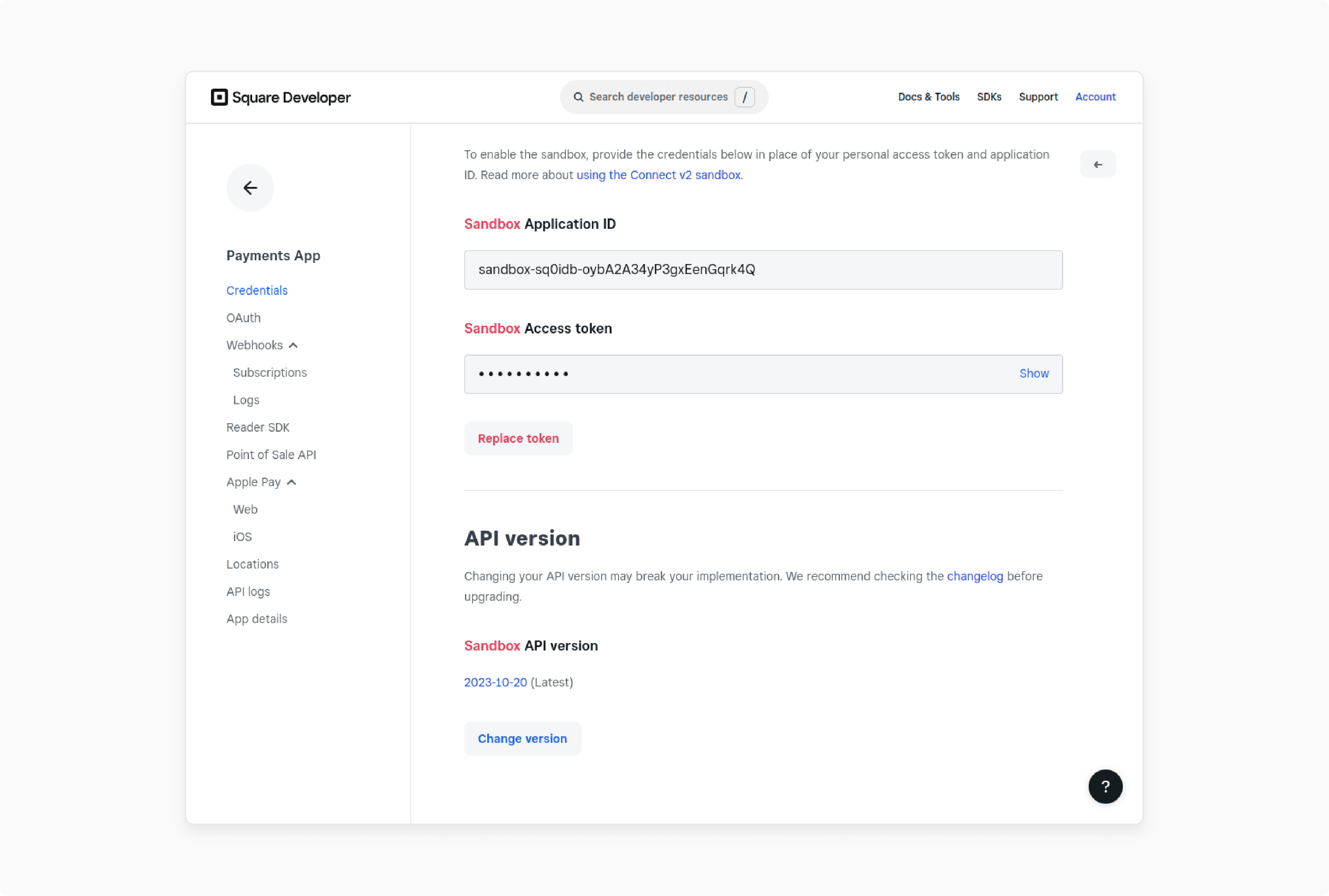Open the API logs sidebar item
The height and width of the screenshot is (896, 1329).
tap(248, 592)
